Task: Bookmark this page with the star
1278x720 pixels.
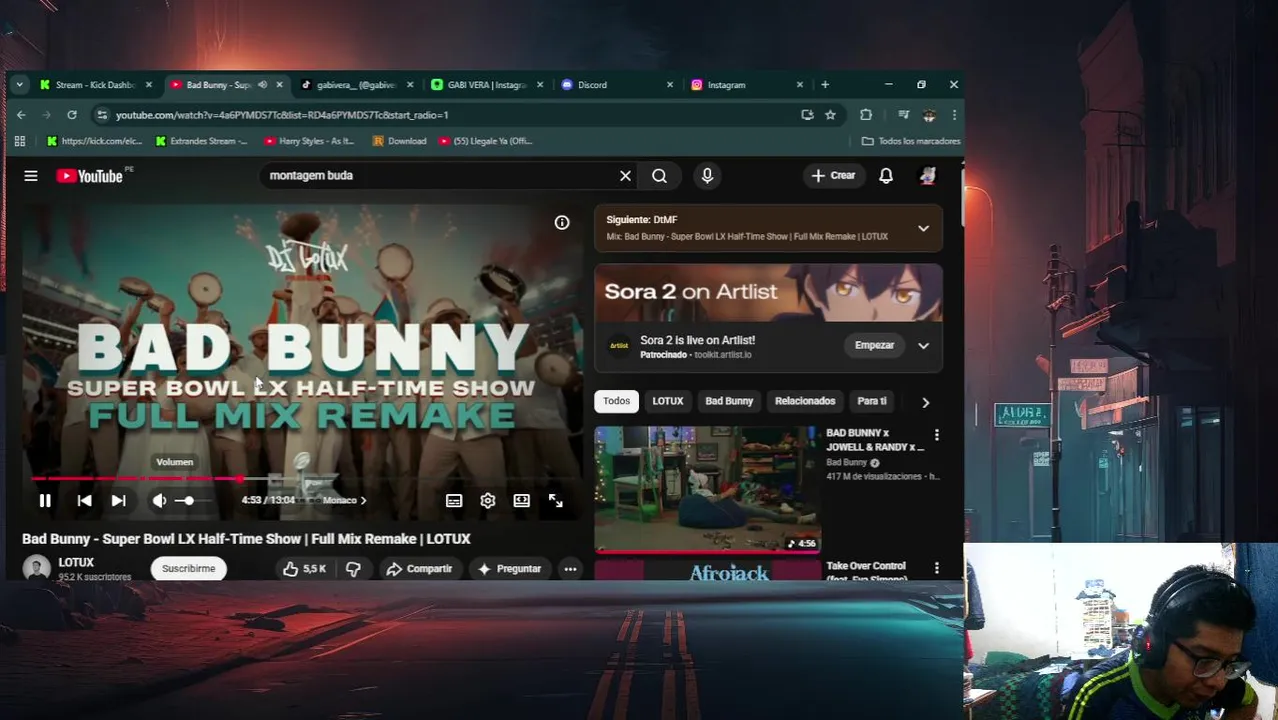Action: [830, 115]
